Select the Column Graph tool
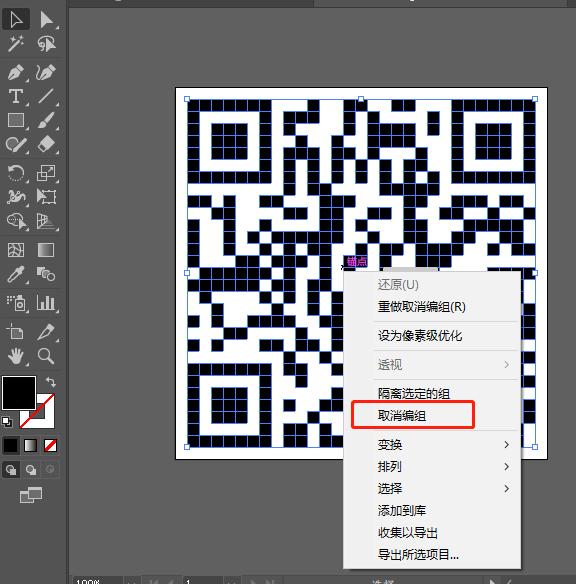 pos(46,303)
